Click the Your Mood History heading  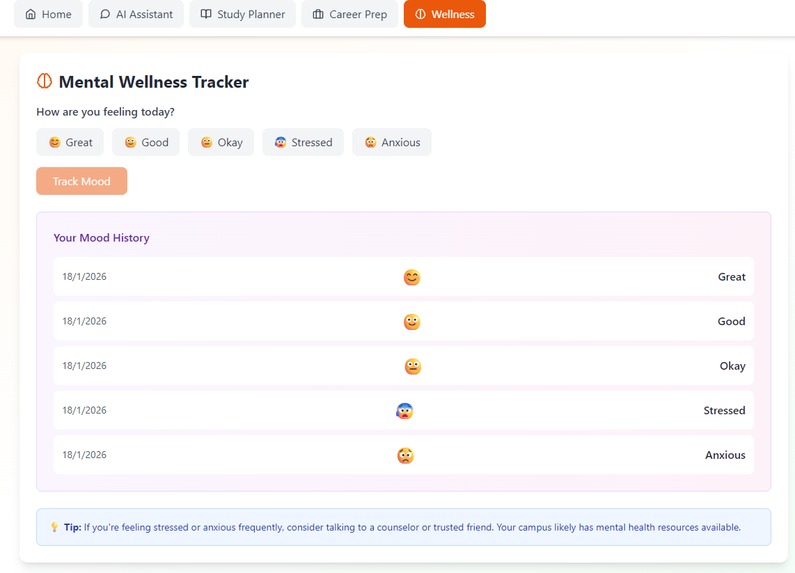[x=101, y=238]
